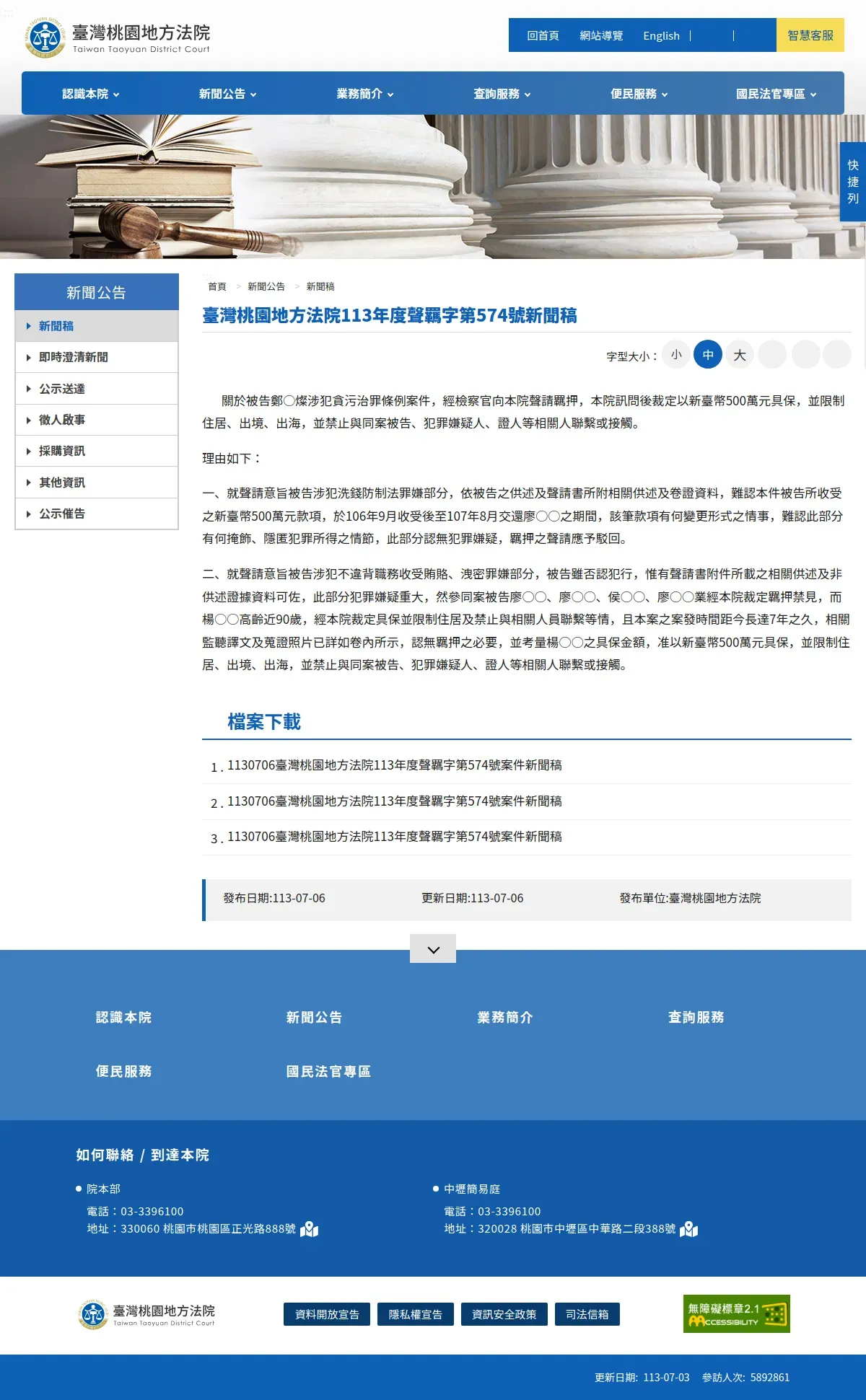The height and width of the screenshot is (1400, 866).
Task: Select 新聞稿 in the sidebar
Action: (97, 326)
